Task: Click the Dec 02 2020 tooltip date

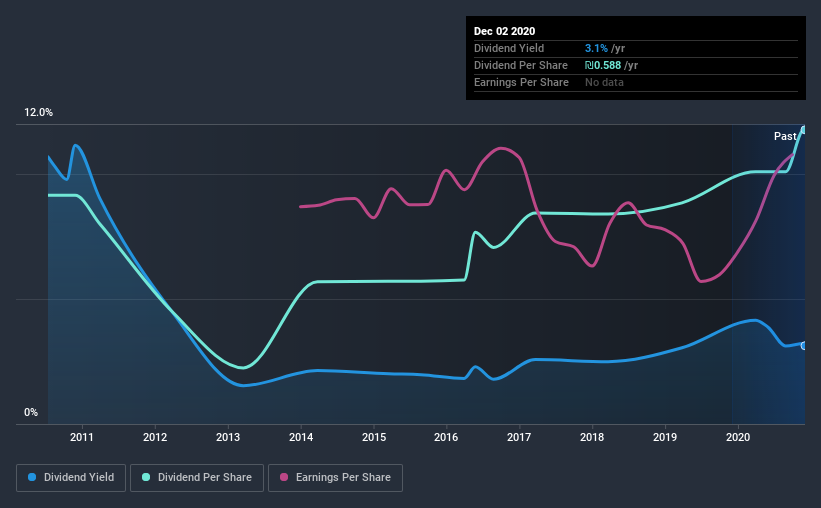Action: click(x=504, y=31)
